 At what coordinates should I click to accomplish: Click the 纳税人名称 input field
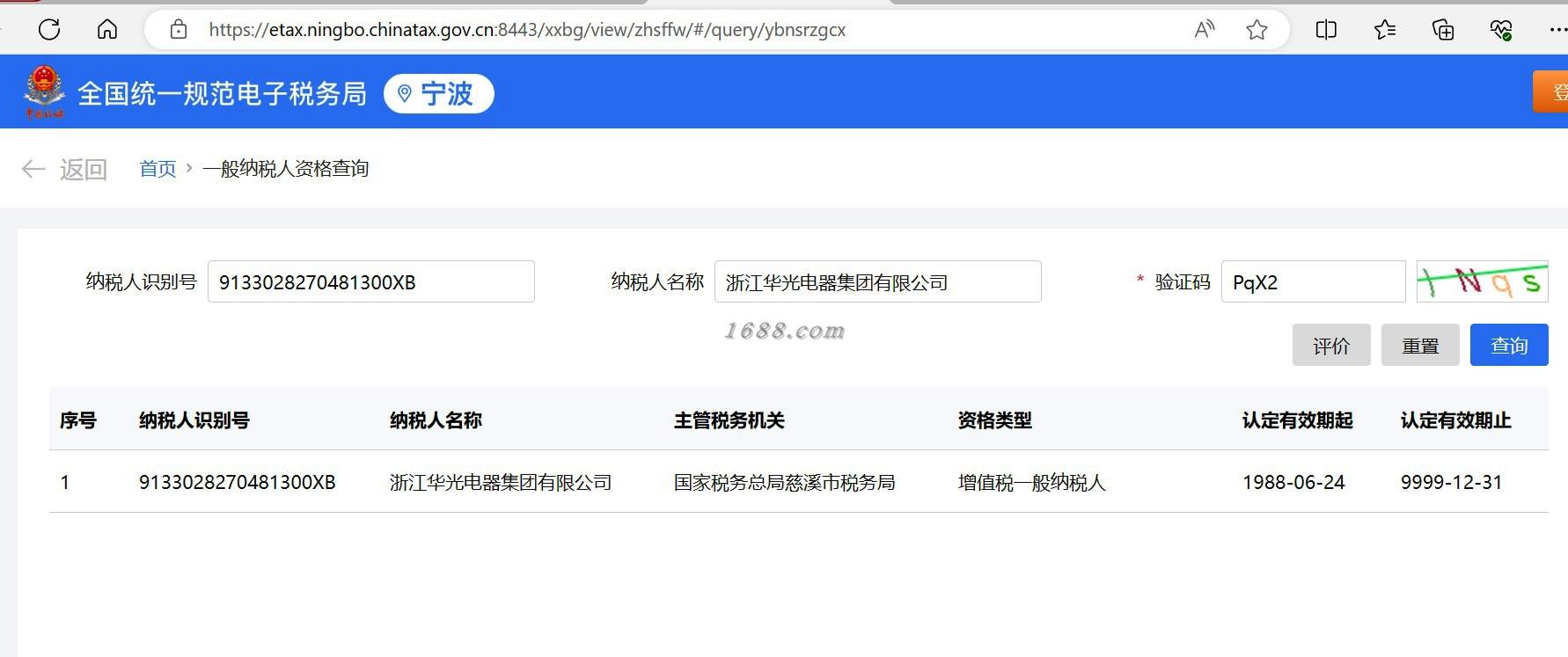[878, 281]
